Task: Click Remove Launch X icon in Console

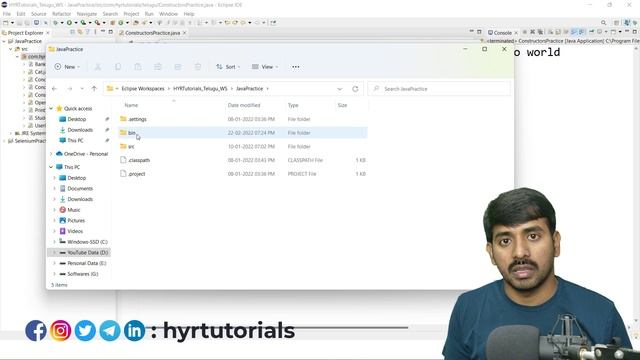Action: tap(533, 32)
